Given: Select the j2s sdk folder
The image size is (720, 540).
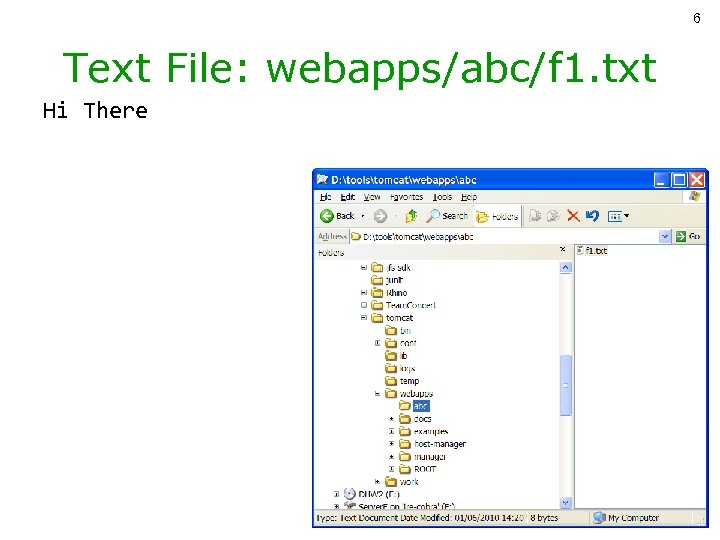Looking at the screenshot, I should point(391,267).
